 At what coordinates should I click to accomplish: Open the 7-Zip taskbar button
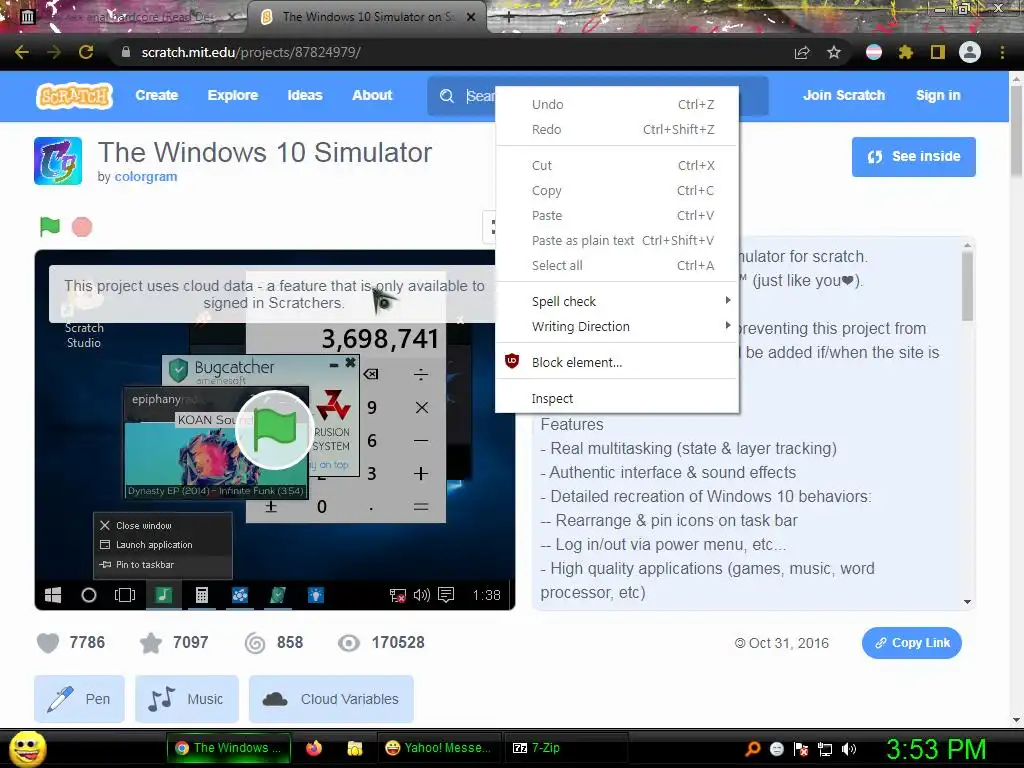pos(566,748)
